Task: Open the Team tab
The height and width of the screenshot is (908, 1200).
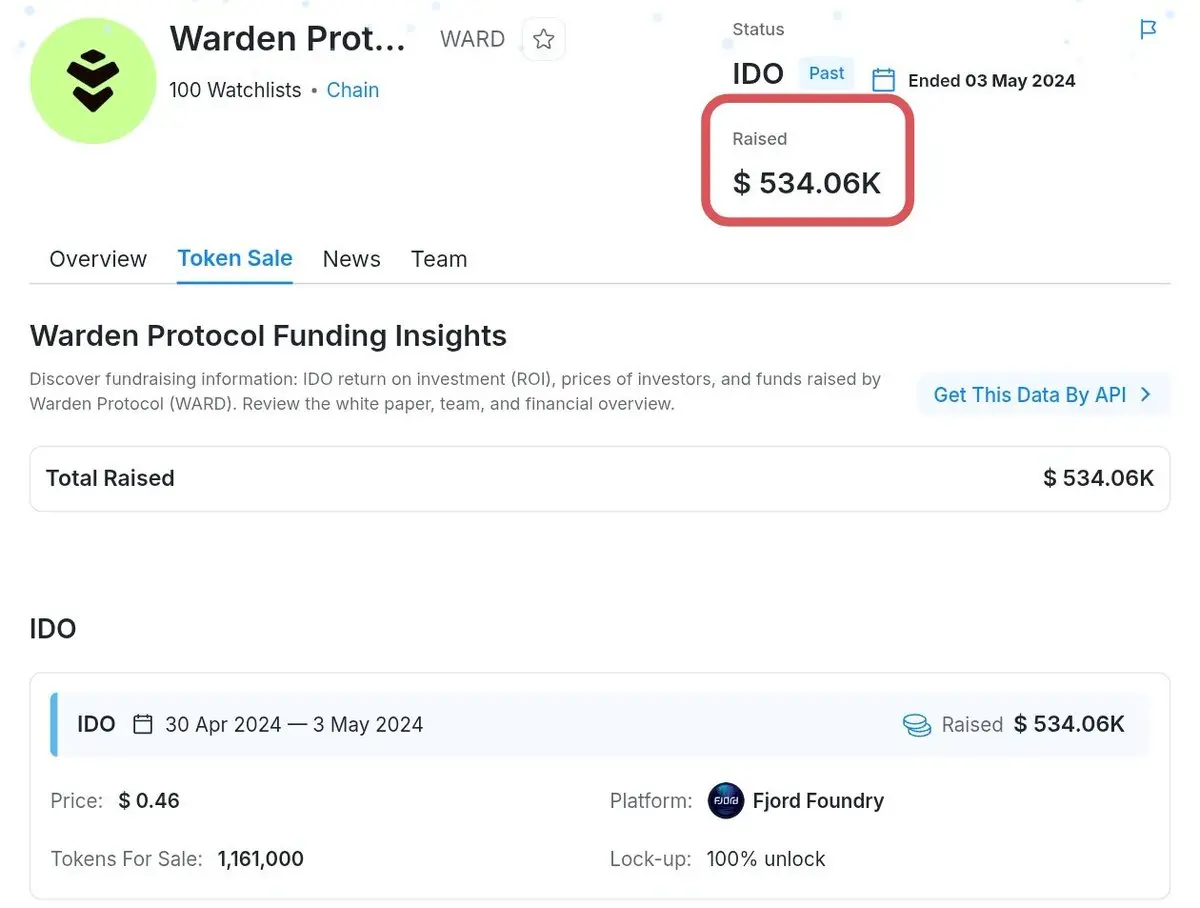Action: tap(439, 259)
